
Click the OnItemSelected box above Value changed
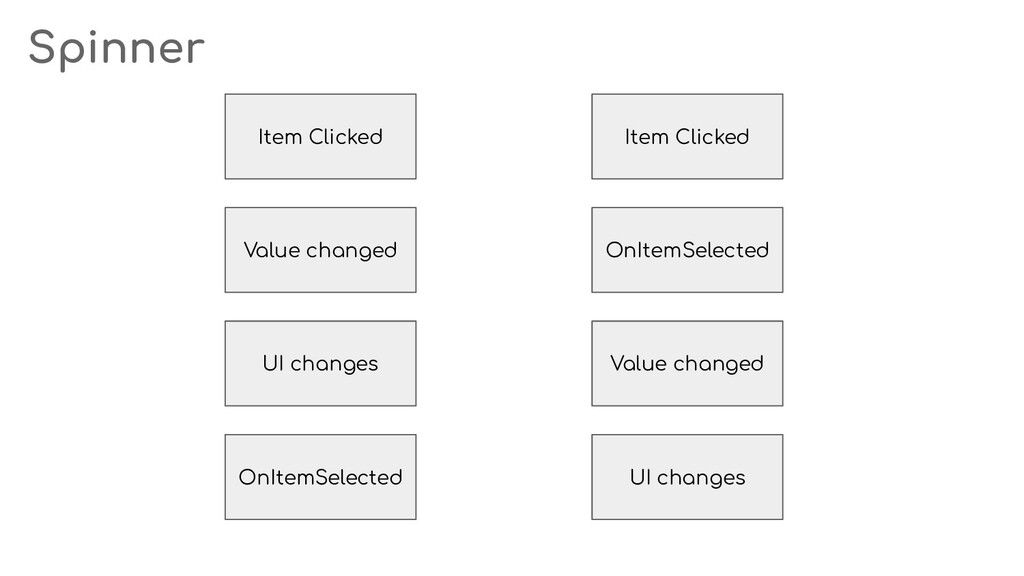[x=687, y=250]
